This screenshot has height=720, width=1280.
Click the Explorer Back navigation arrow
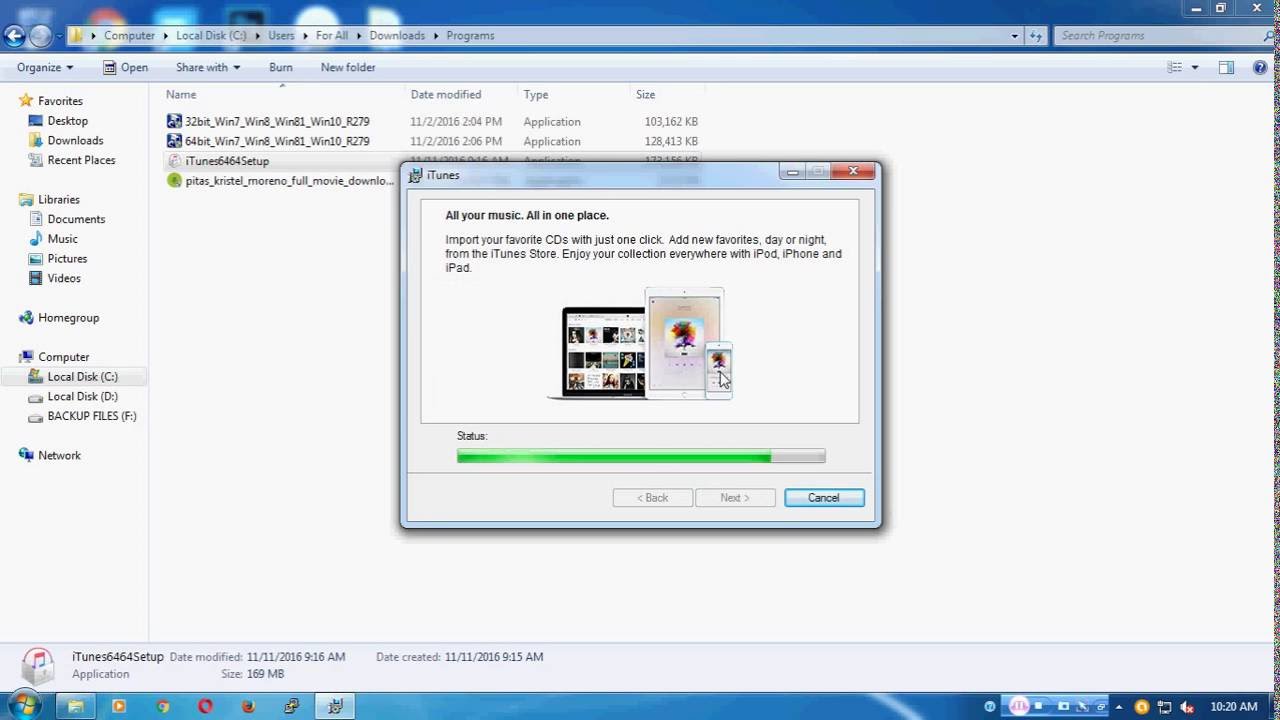[x=13, y=36]
